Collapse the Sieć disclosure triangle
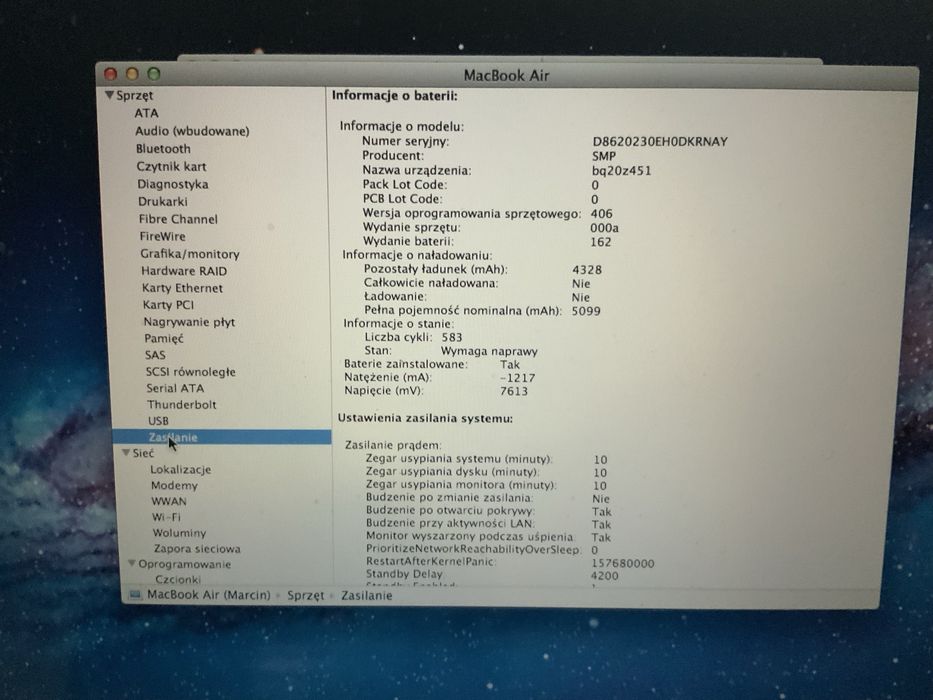Viewport: 933px width, 700px height. coord(126,452)
